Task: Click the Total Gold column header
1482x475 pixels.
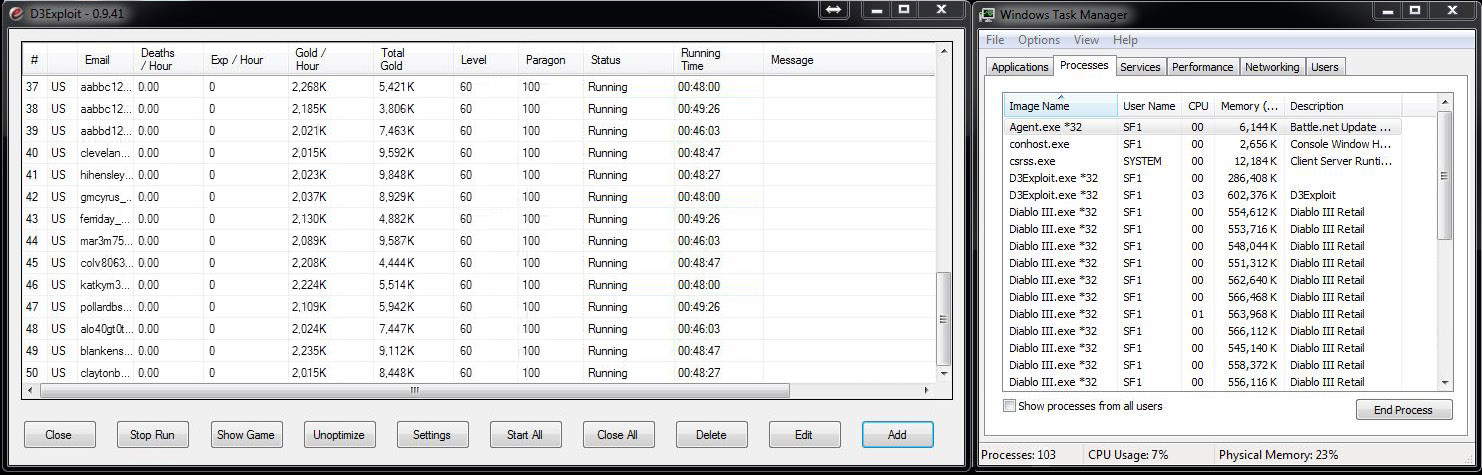Action: 413,60
